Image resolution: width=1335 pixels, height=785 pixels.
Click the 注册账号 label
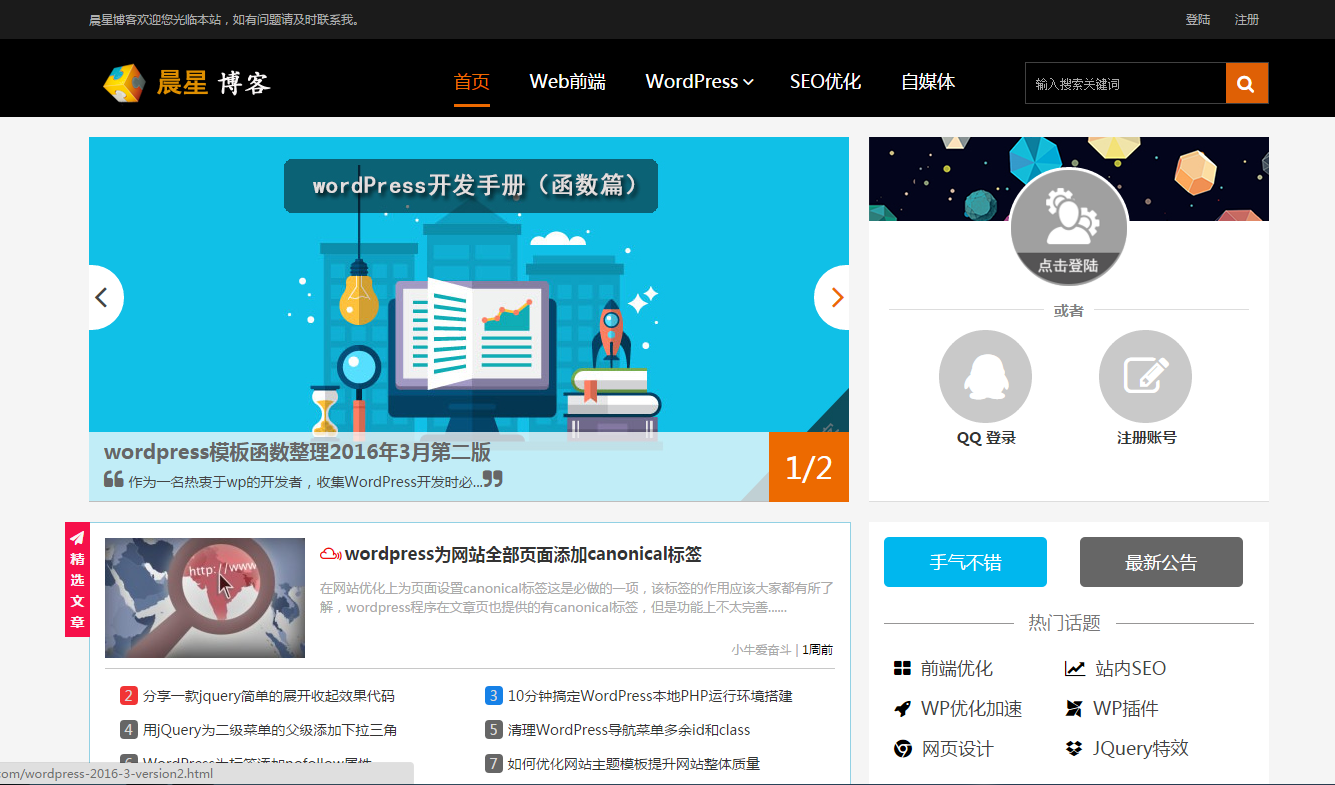click(x=1147, y=438)
